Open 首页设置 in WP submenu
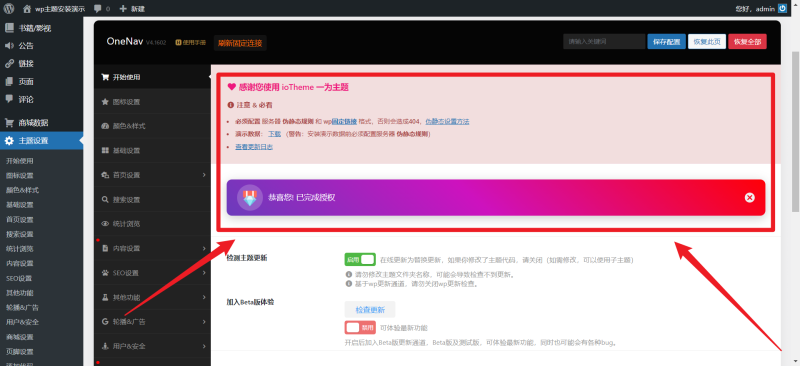The image size is (800, 366). point(20,219)
